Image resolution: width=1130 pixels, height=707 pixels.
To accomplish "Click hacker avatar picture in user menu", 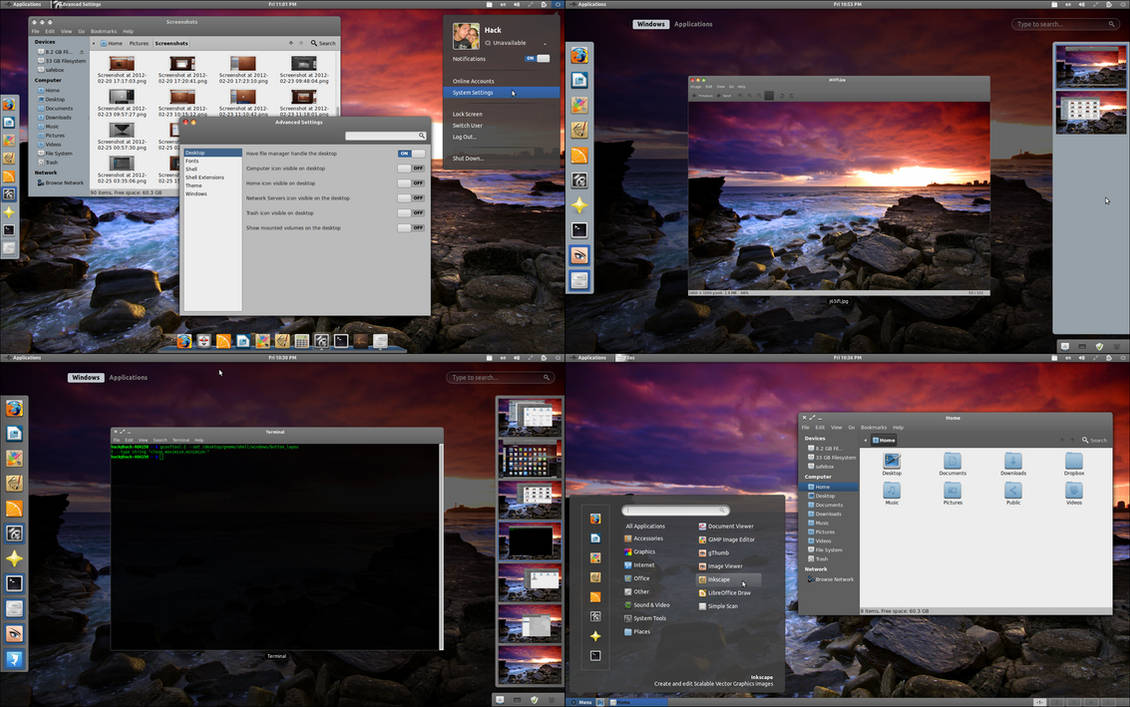I will [466, 36].
